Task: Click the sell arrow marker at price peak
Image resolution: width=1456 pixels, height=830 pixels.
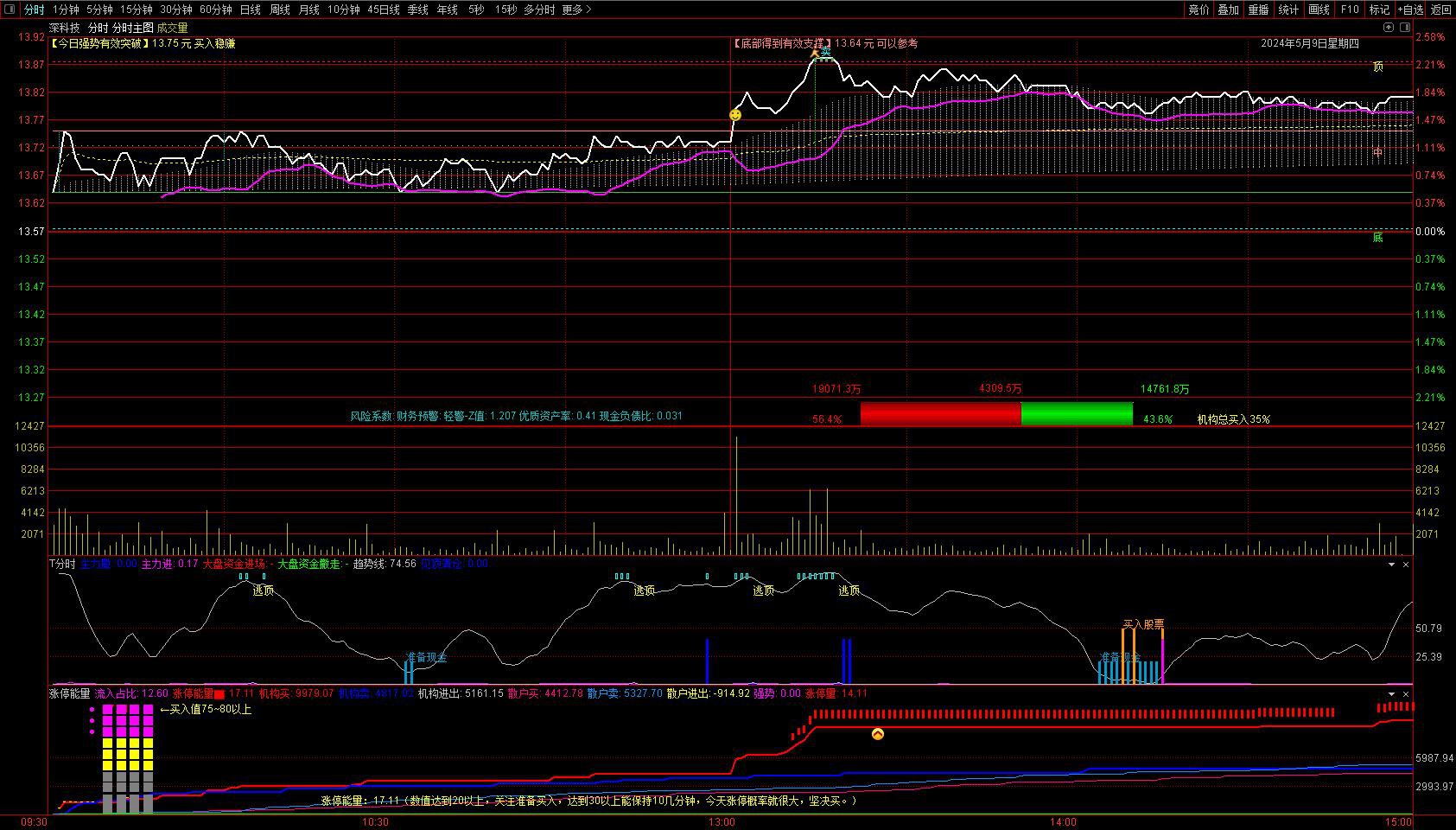Action: [814, 53]
